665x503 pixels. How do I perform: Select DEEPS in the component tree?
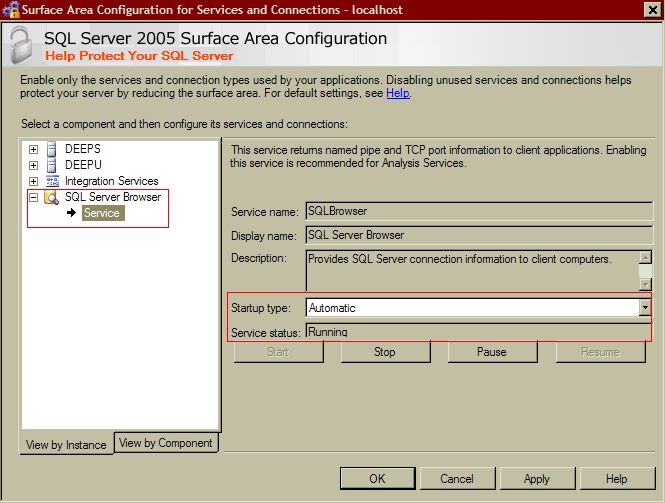coord(83,149)
